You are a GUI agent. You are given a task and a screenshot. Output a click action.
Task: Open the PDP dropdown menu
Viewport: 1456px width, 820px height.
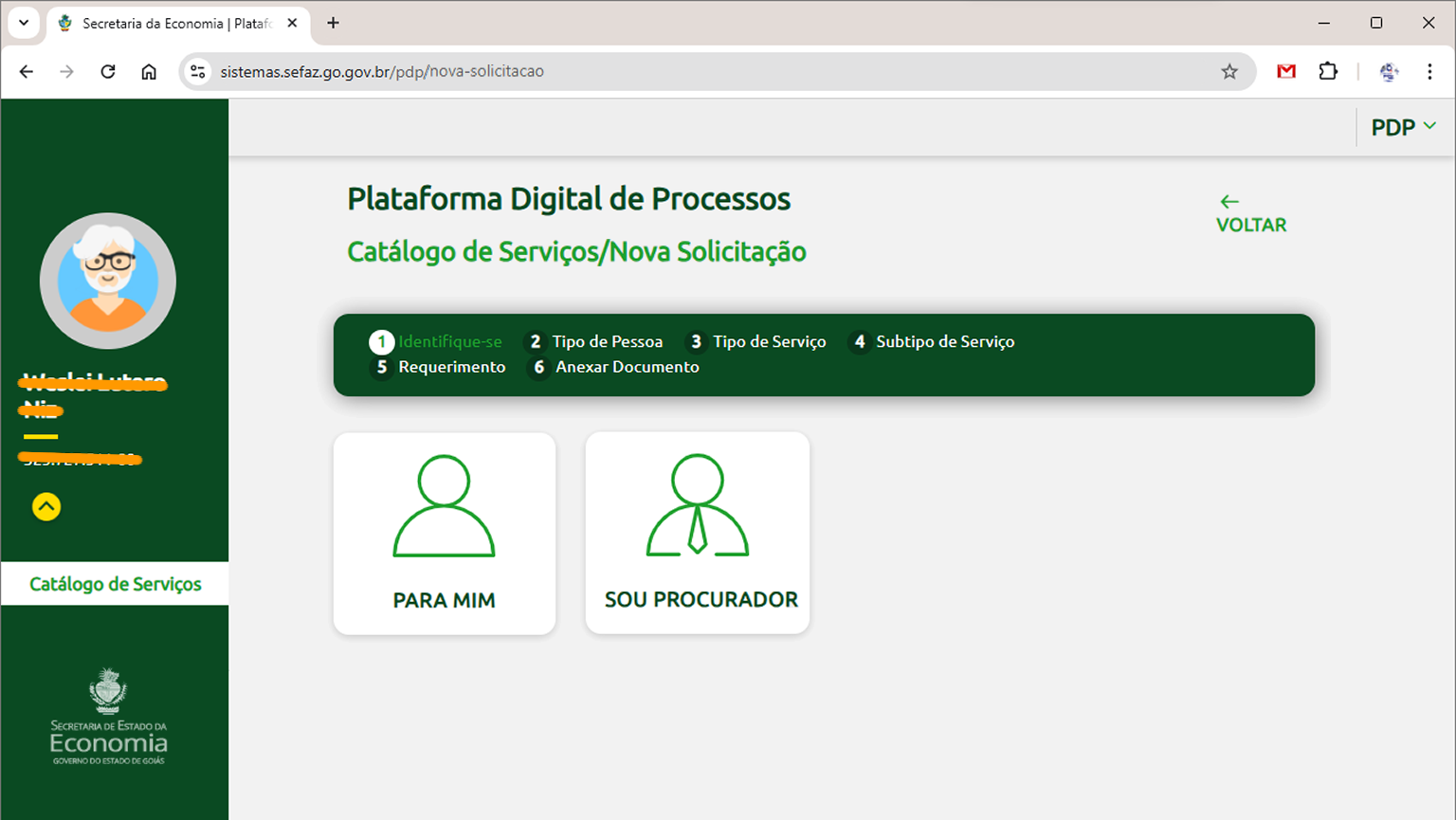[1402, 126]
